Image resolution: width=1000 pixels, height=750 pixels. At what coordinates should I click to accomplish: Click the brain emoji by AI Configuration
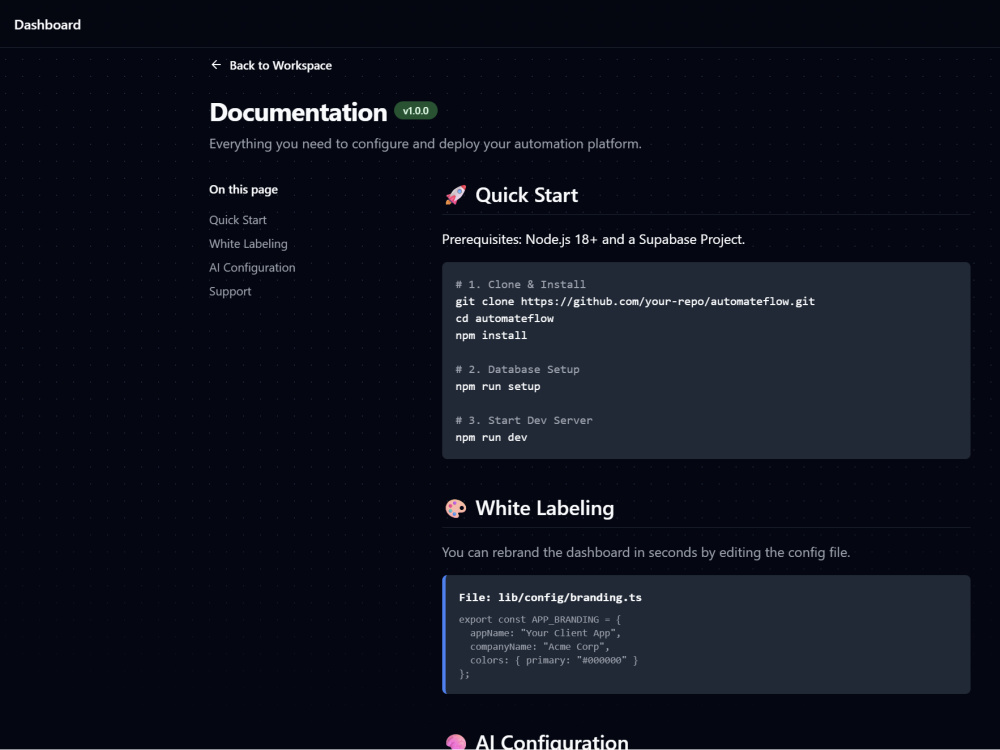point(455,742)
